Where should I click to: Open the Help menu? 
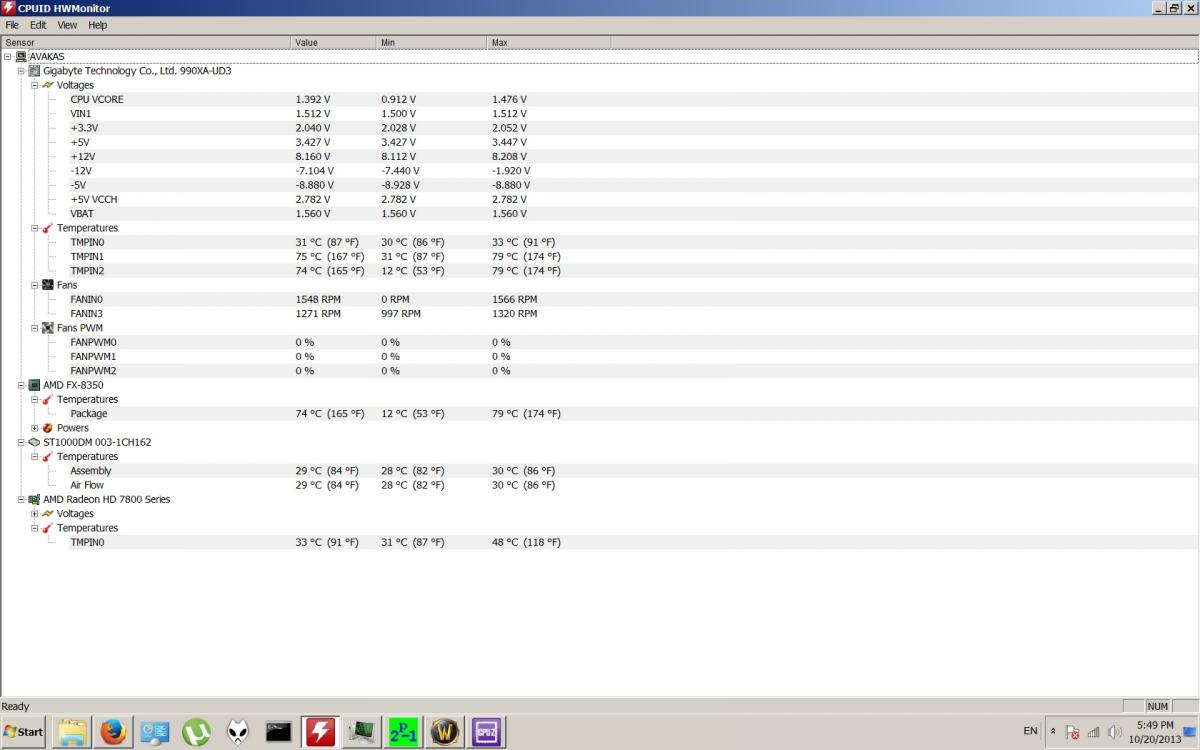(x=98, y=25)
